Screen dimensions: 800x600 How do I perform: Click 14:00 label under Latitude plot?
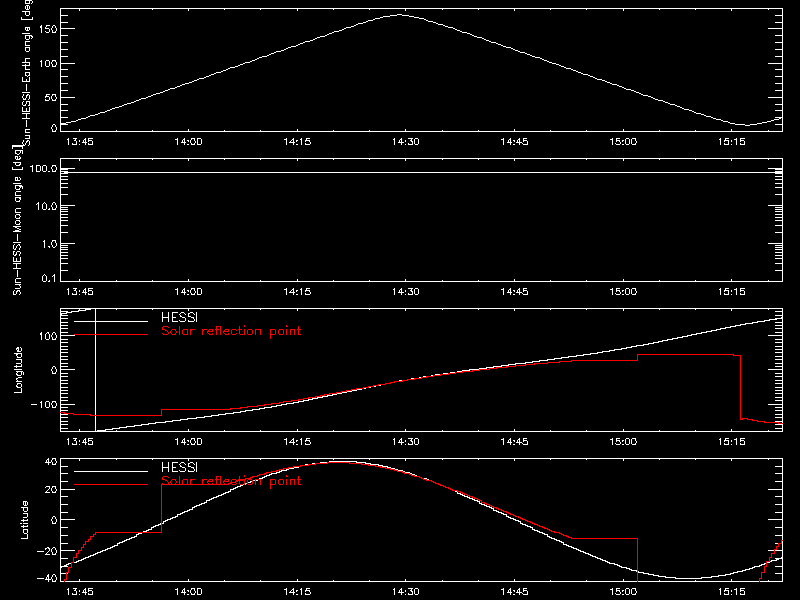[188, 592]
